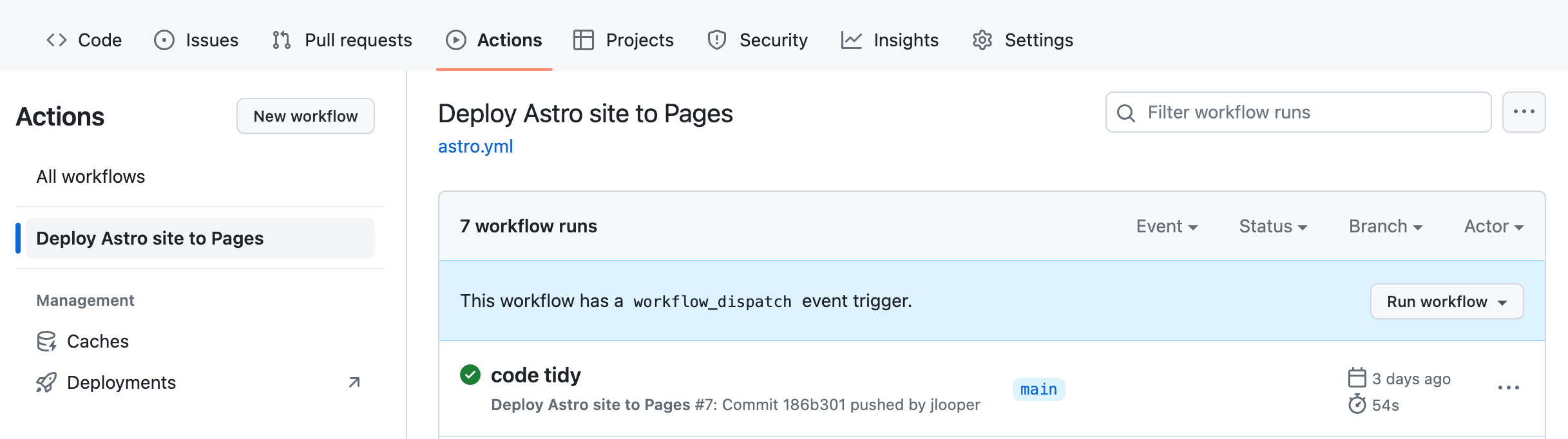The width and height of the screenshot is (1568, 439).
Task: Open the Run workflow dropdown
Action: pos(1447,301)
